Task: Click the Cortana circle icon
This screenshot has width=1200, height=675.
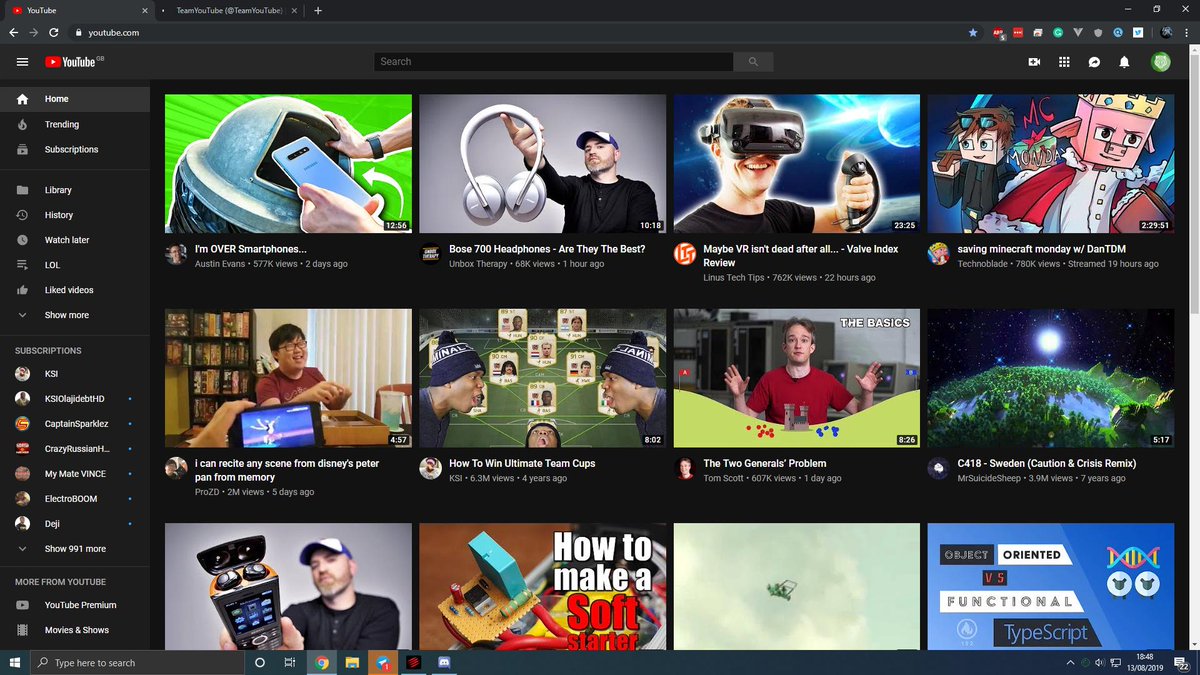Action: point(260,662)
